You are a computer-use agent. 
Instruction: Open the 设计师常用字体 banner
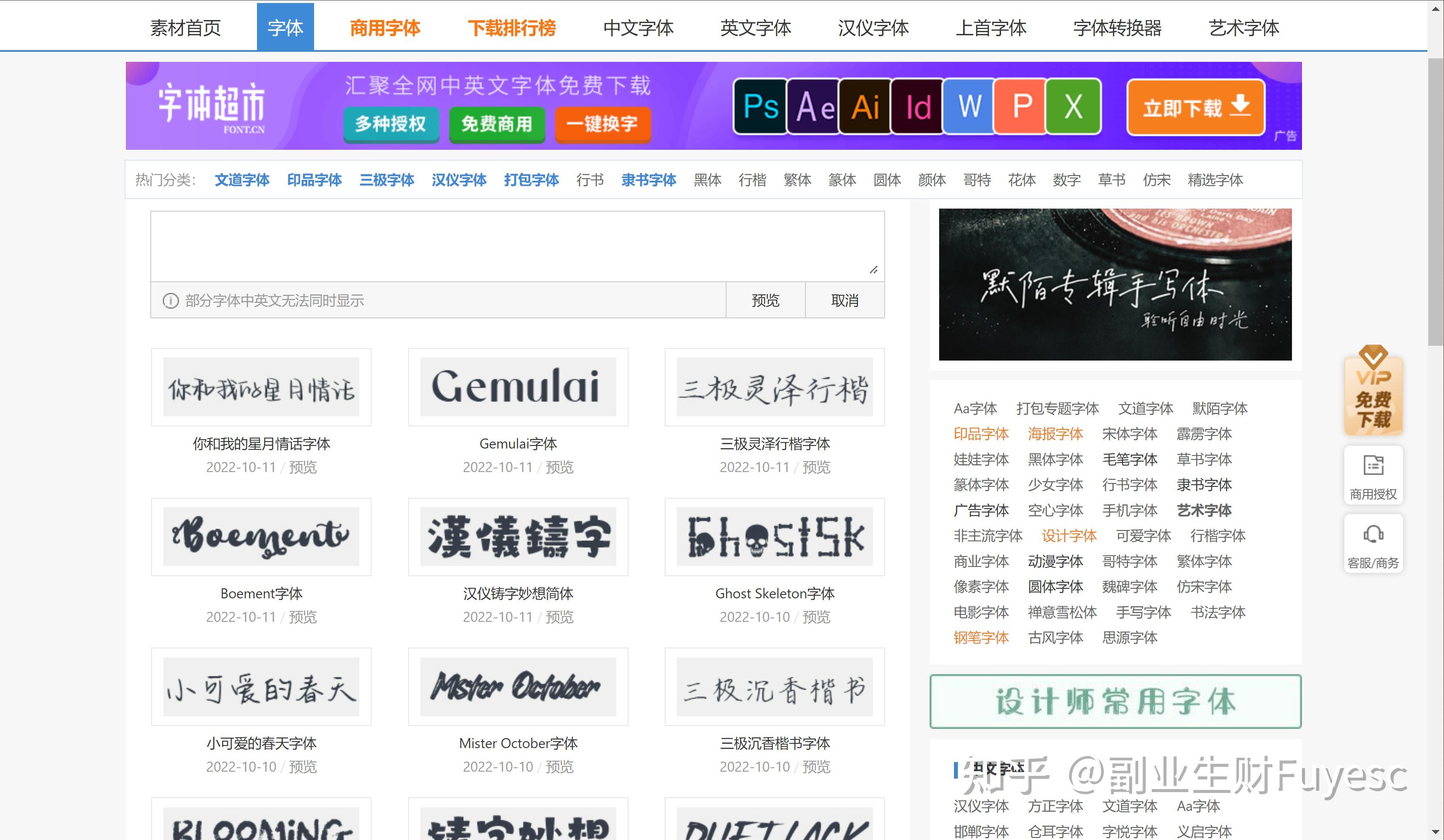coord(1115,702)
